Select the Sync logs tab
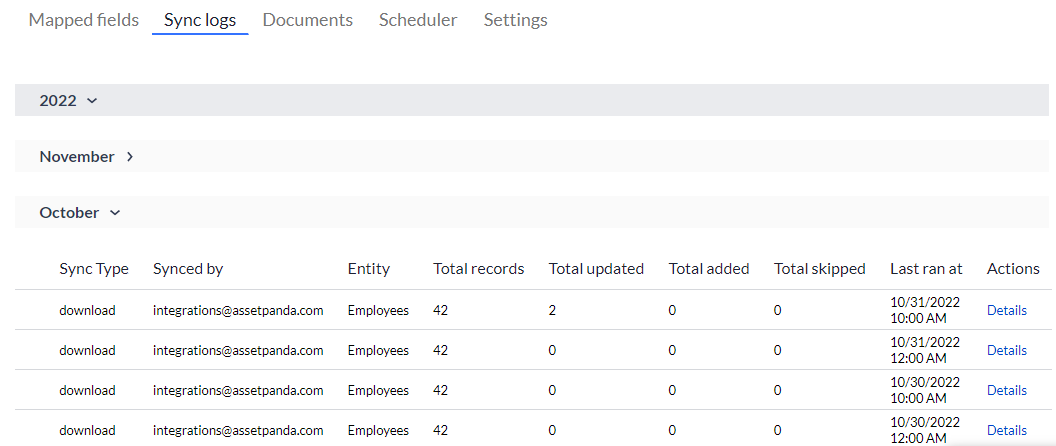Screen dimensions: 1056x446 point(200,20)
